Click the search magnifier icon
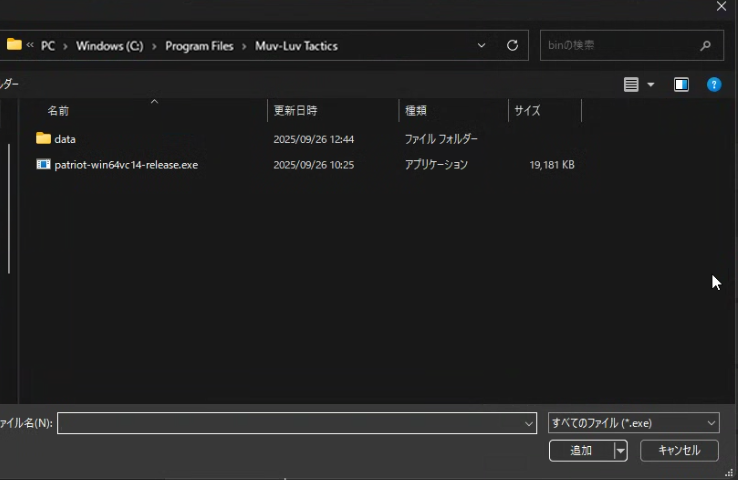 (706, 46)
